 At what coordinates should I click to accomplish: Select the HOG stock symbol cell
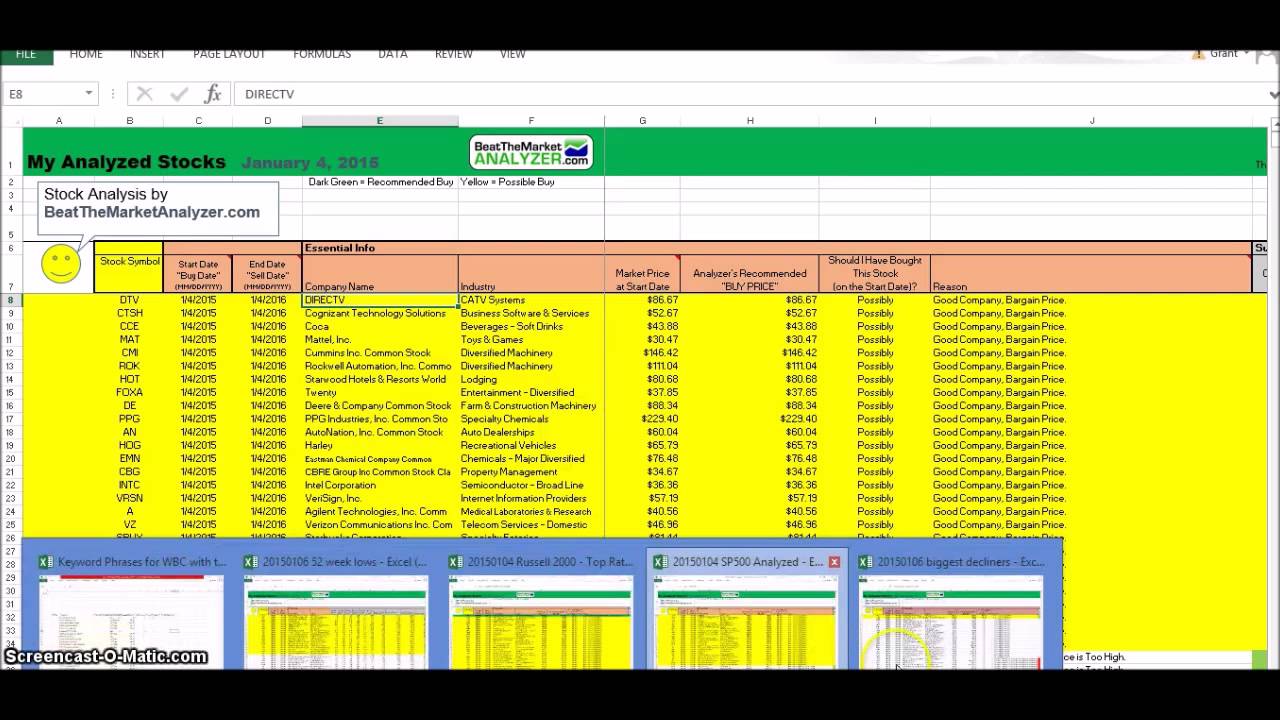point(129,445)
